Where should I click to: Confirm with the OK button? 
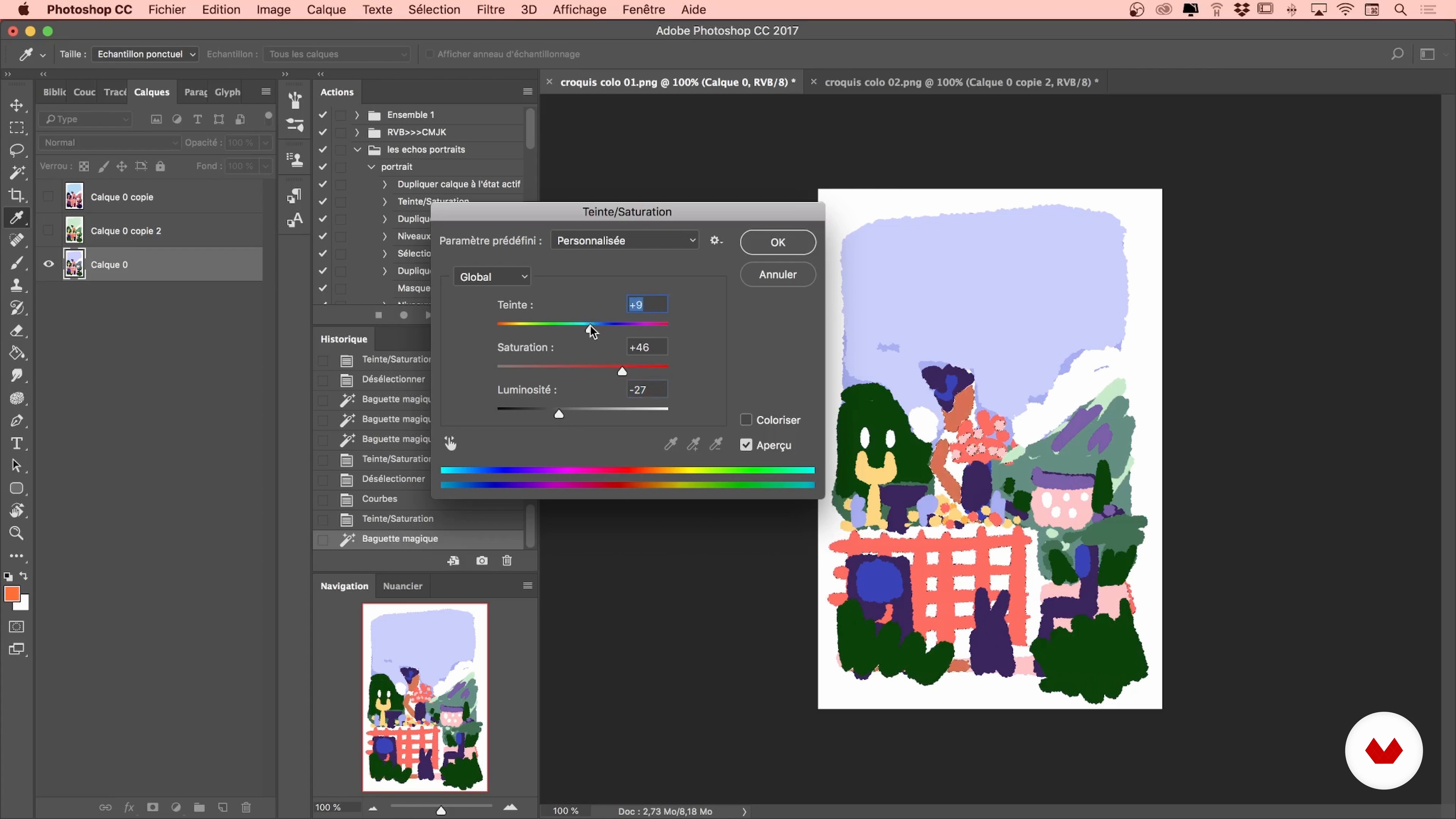click(778, 242)
